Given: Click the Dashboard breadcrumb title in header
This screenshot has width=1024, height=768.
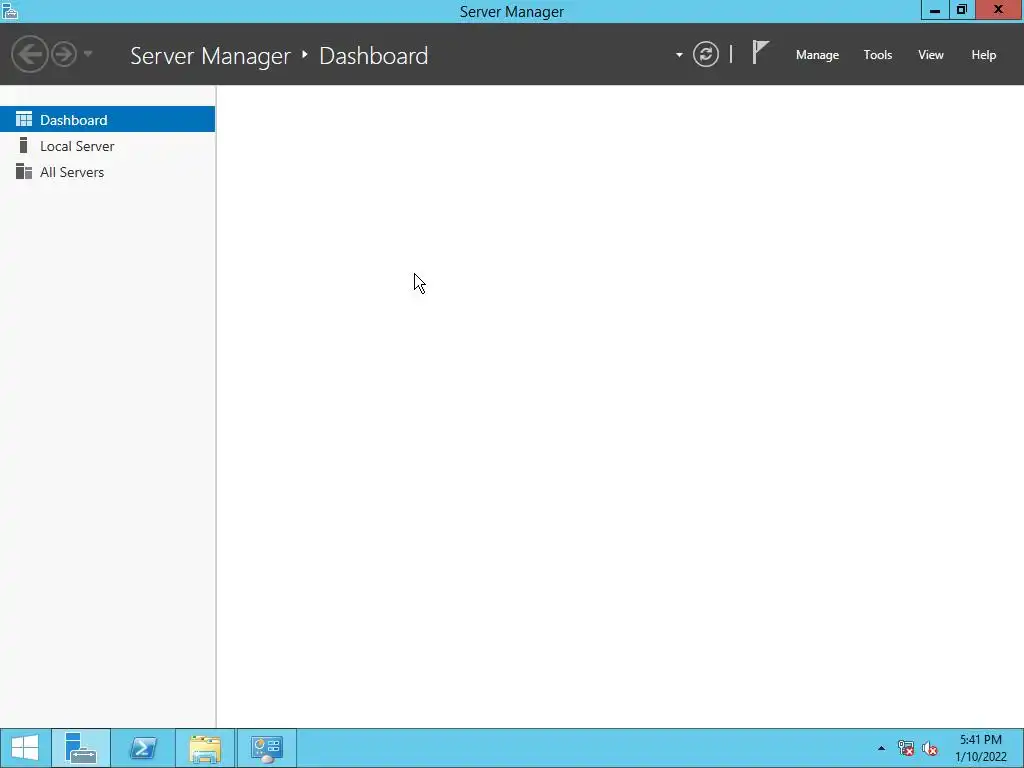Looking at the screenshot, I should [x=374, y=56].
